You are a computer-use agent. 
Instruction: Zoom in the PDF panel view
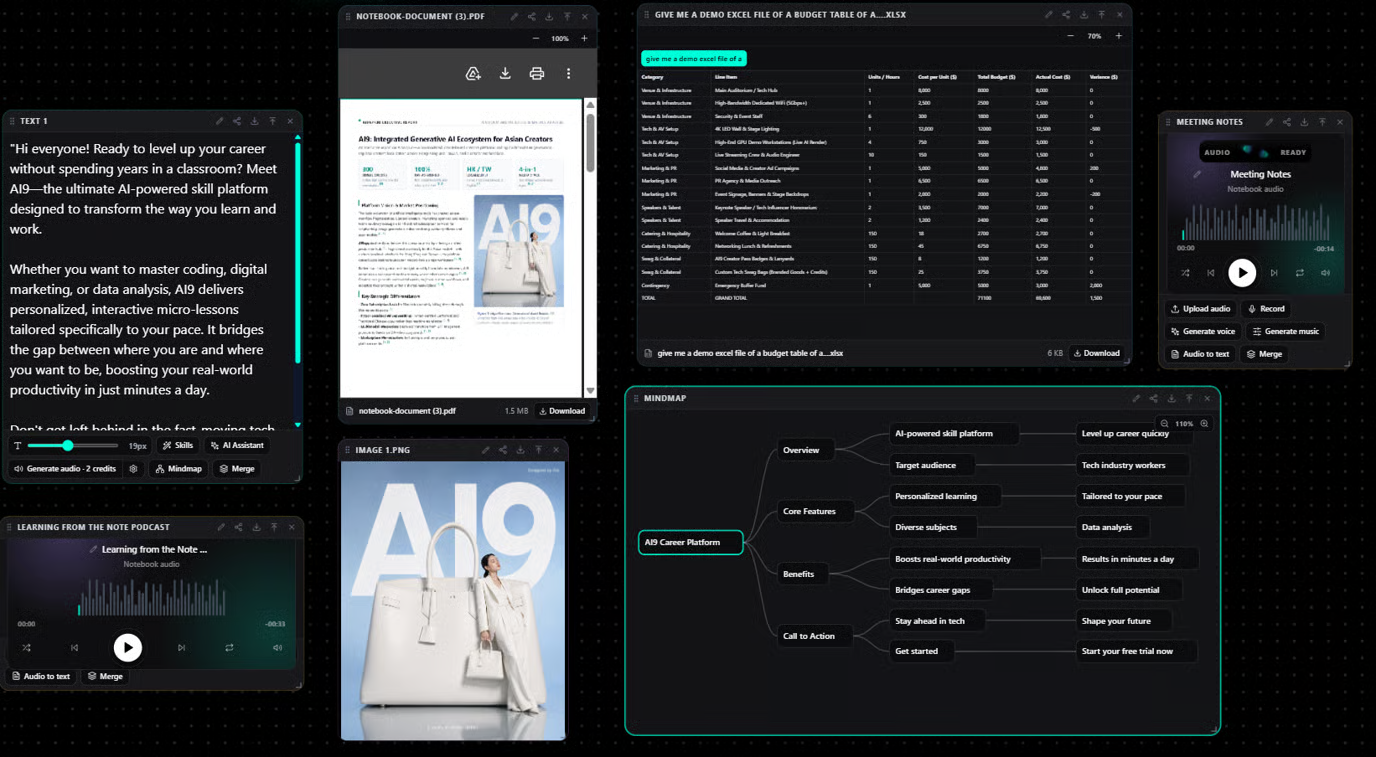tap(584, 39)
